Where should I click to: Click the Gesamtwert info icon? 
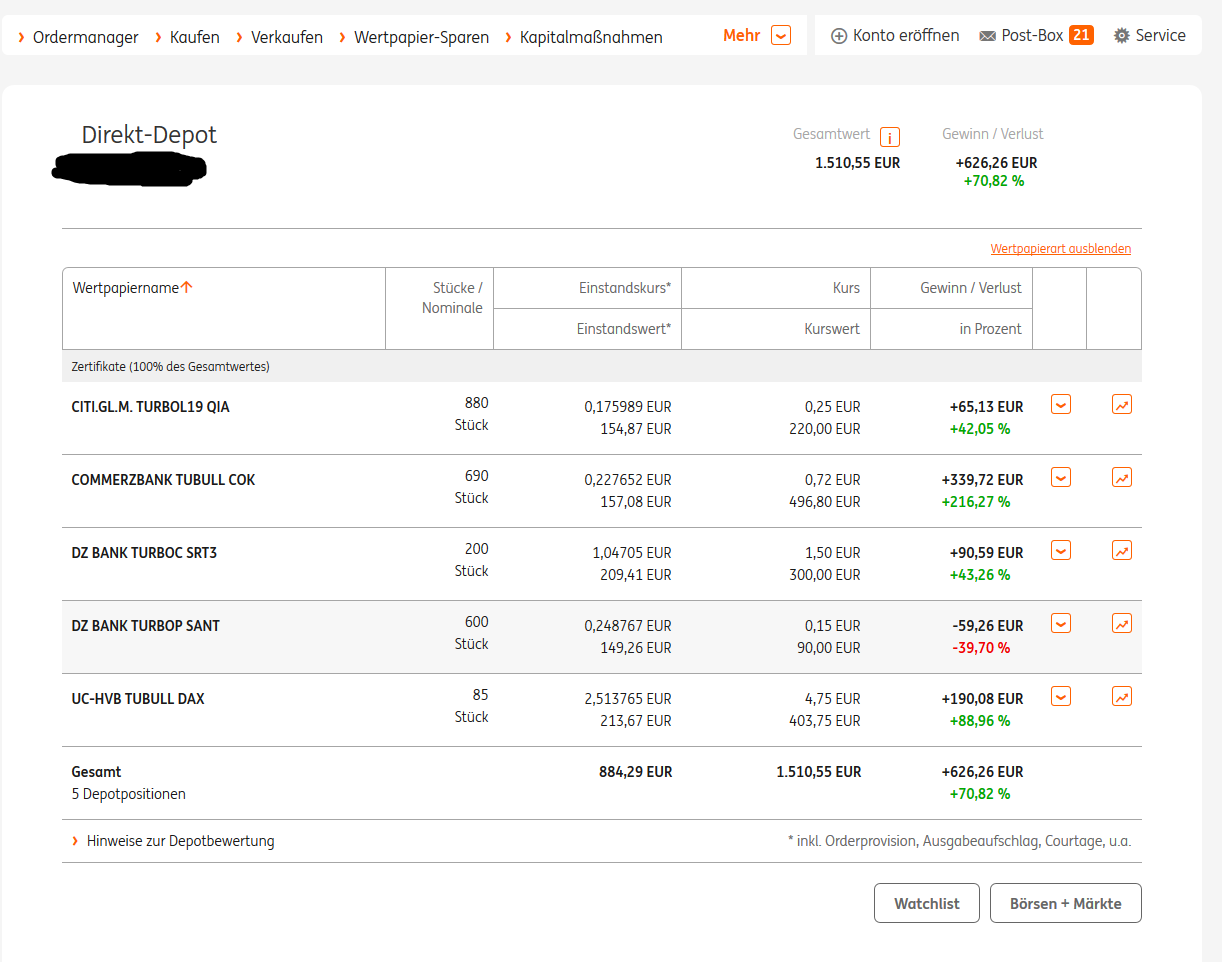click(890, 137)
